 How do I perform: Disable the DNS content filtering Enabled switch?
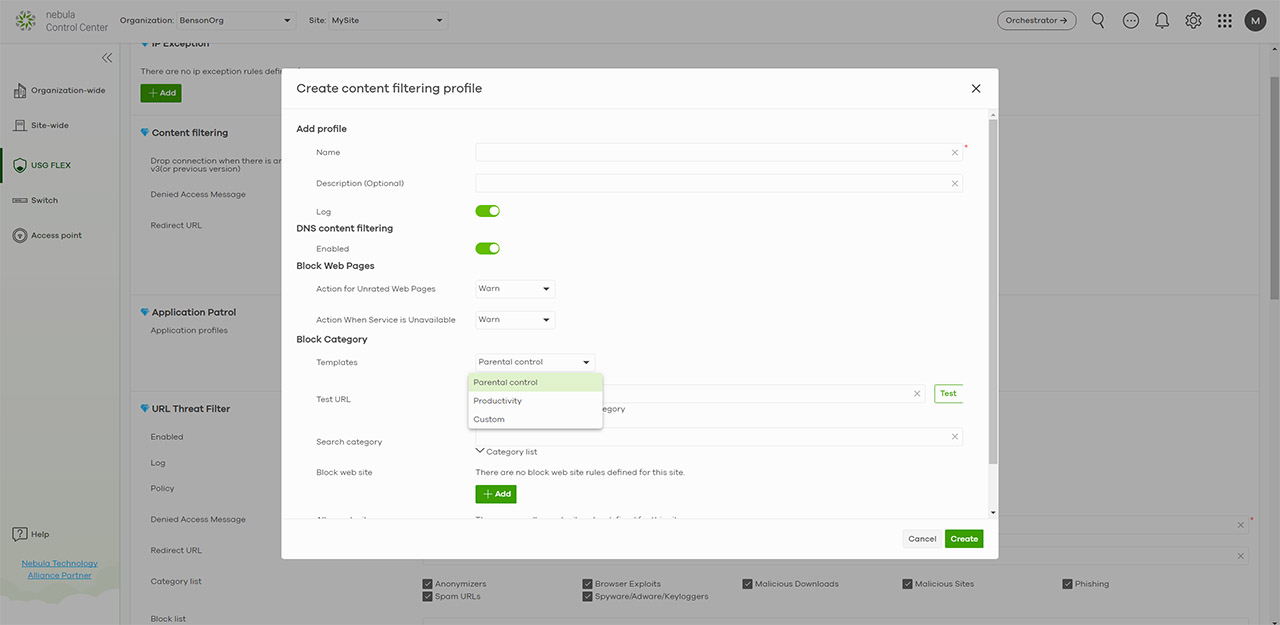488,248
